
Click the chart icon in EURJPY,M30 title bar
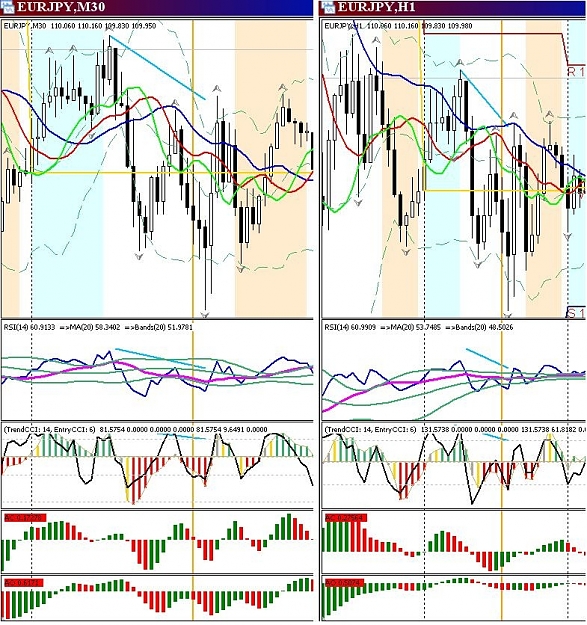click(x=8, y=7)
